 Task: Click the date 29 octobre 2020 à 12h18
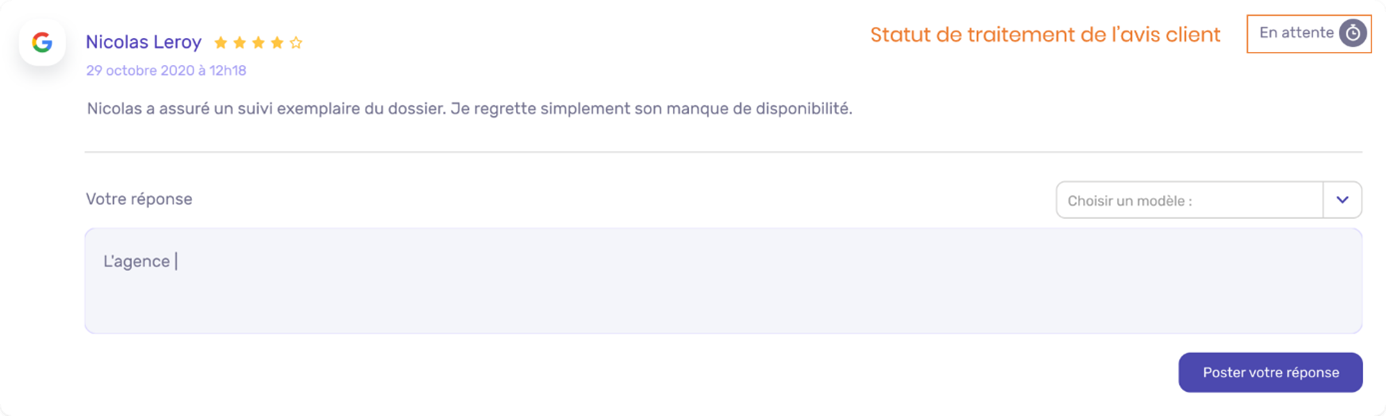[166, 71]
